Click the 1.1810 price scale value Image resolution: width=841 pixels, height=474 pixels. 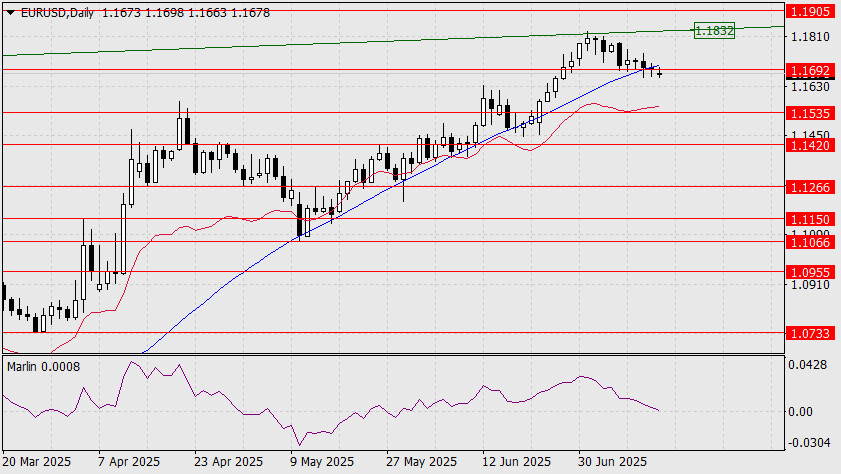[x=810, y=36]
